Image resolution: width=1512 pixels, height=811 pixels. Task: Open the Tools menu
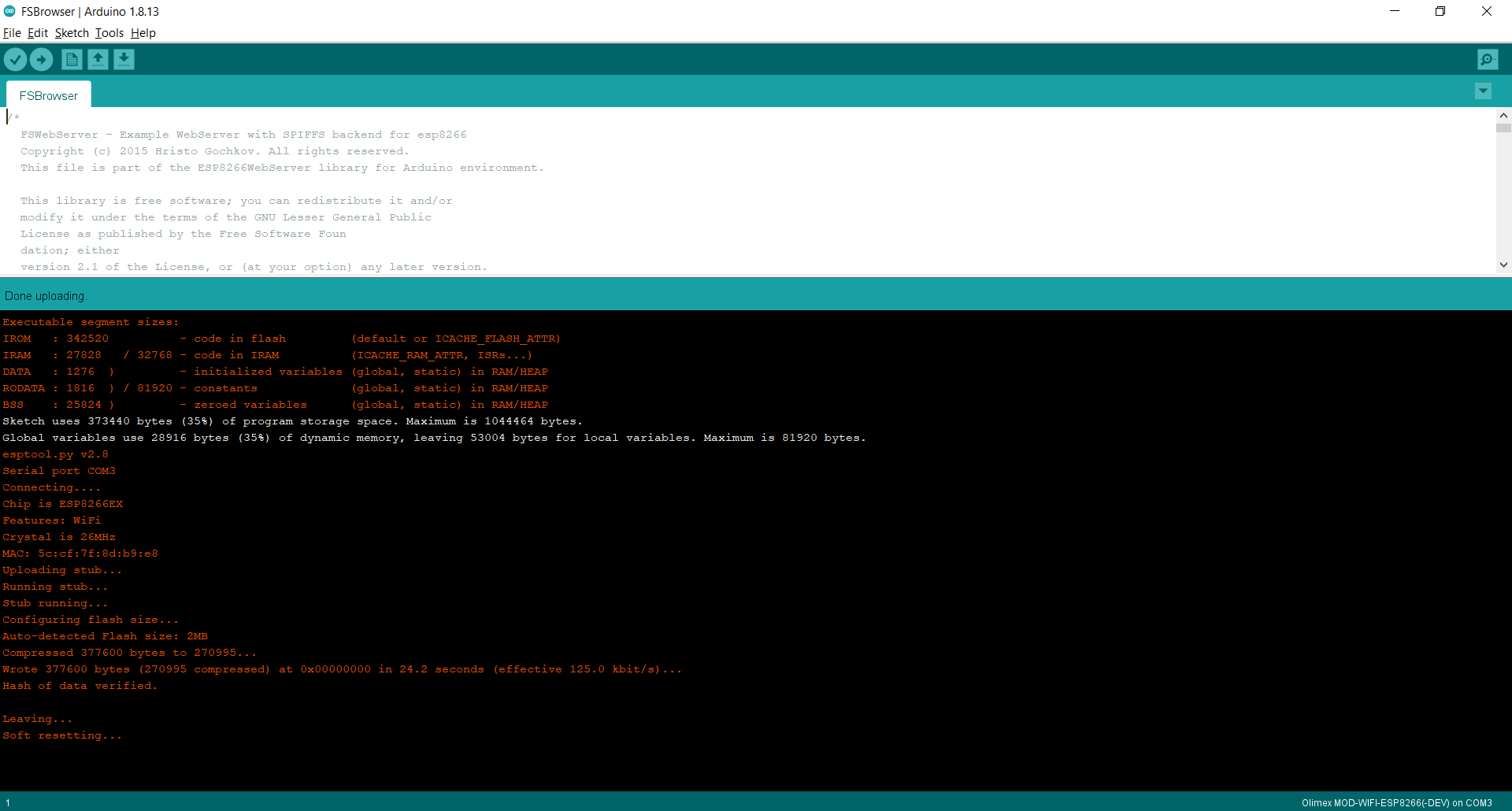[109, 33]
